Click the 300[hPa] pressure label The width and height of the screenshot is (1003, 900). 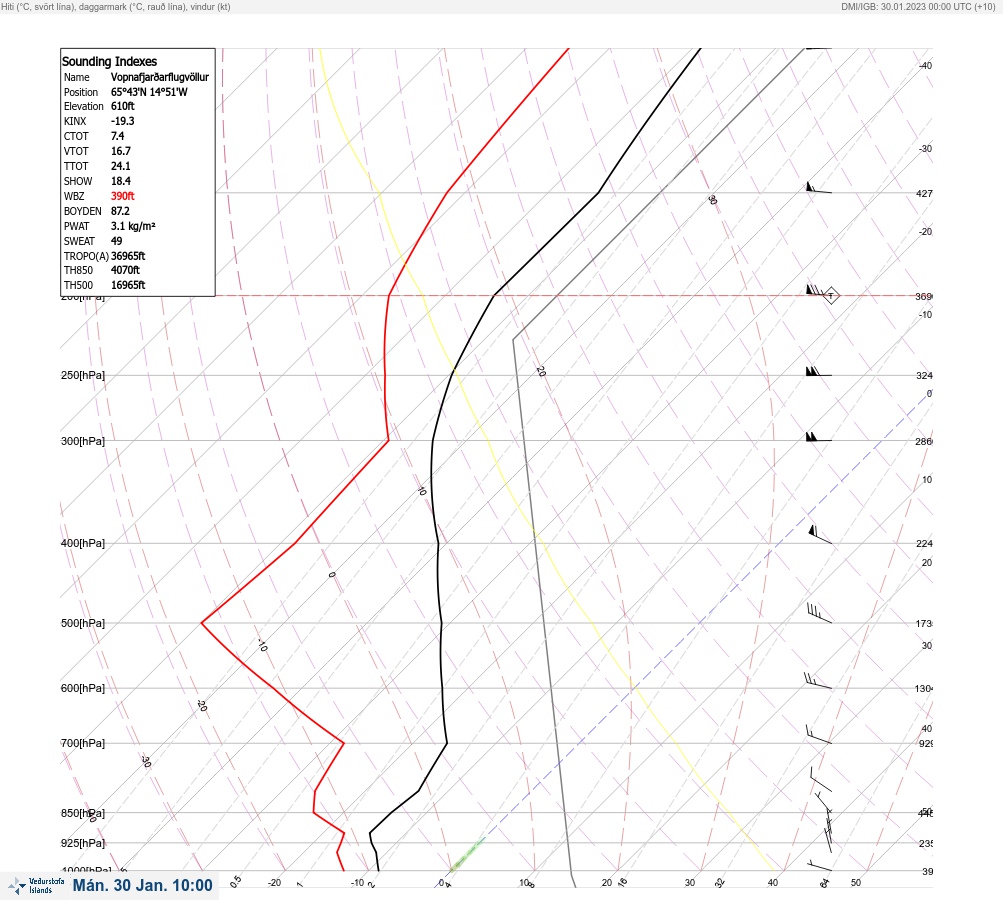[83, 441]
